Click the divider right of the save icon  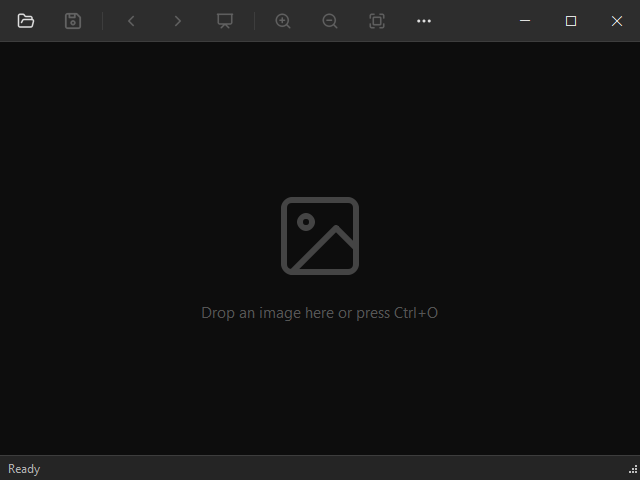coord(102,21)
